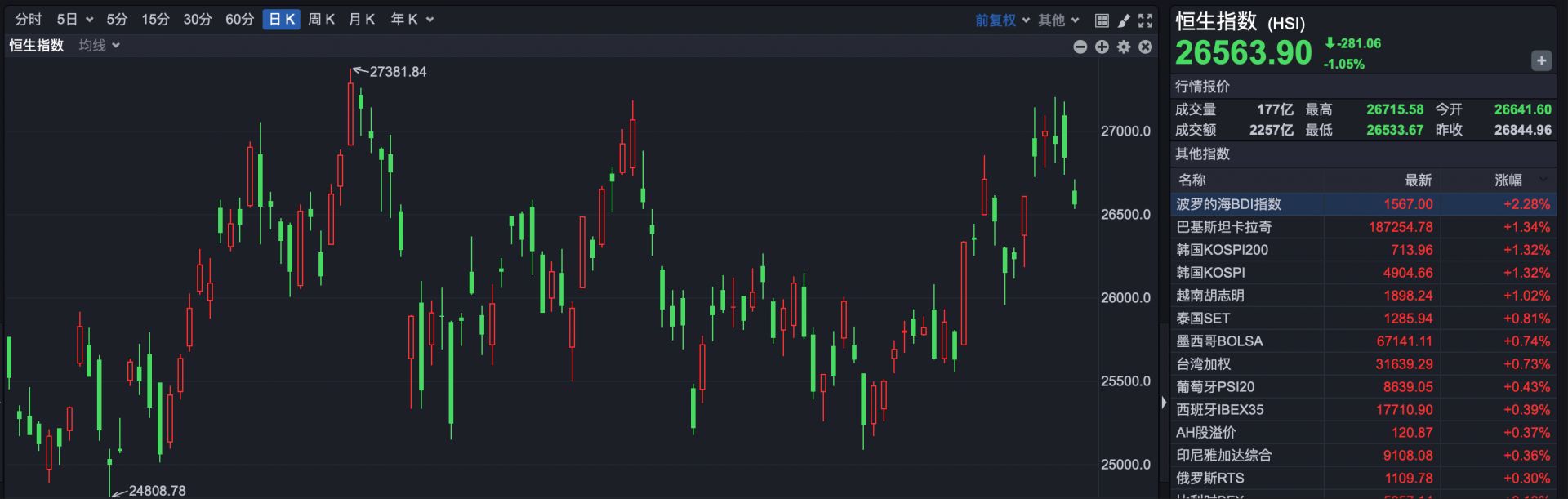Add 恒生指数 with the plus button

point(1541,60)
